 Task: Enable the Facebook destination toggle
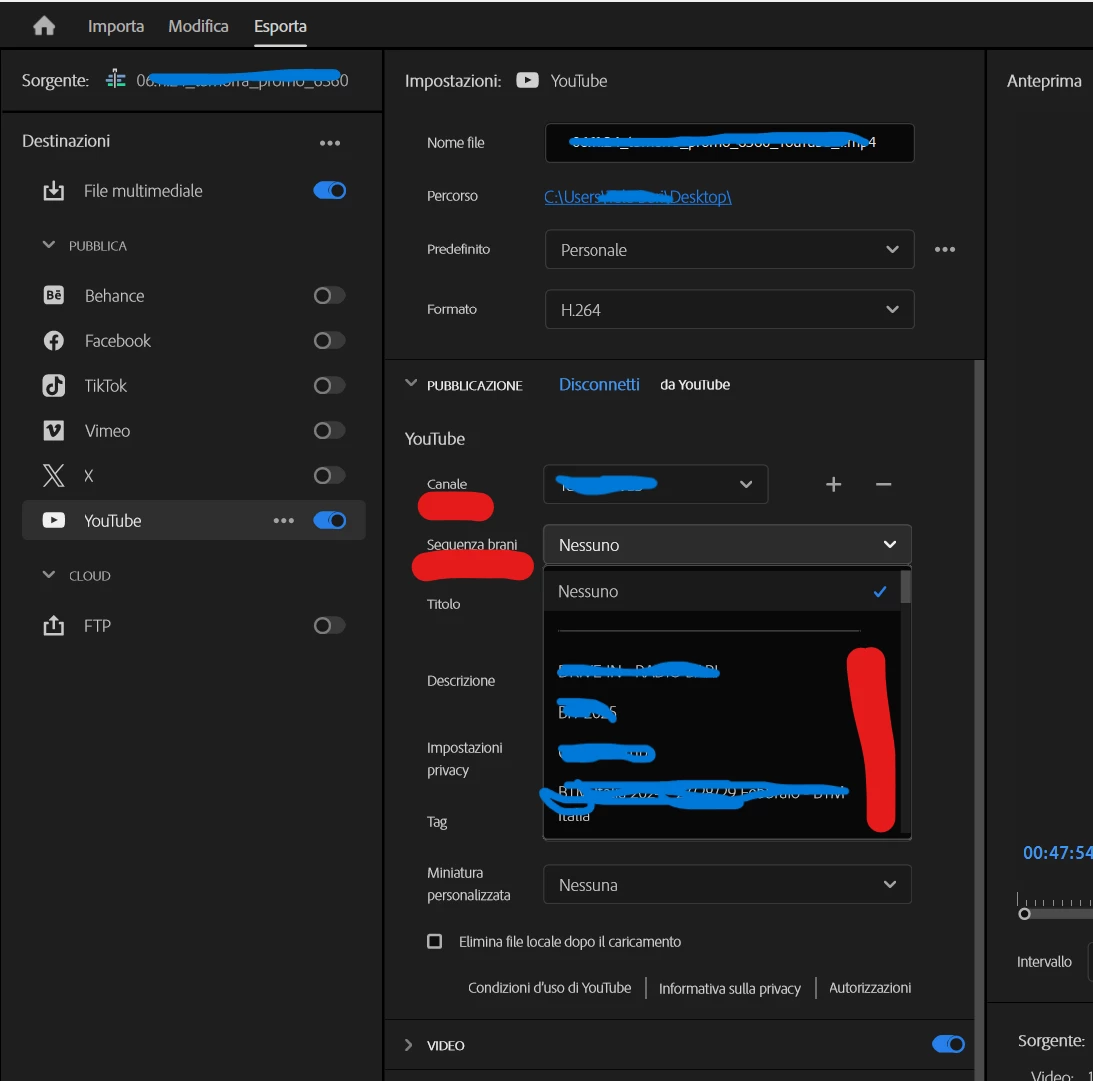click(330, 341)
